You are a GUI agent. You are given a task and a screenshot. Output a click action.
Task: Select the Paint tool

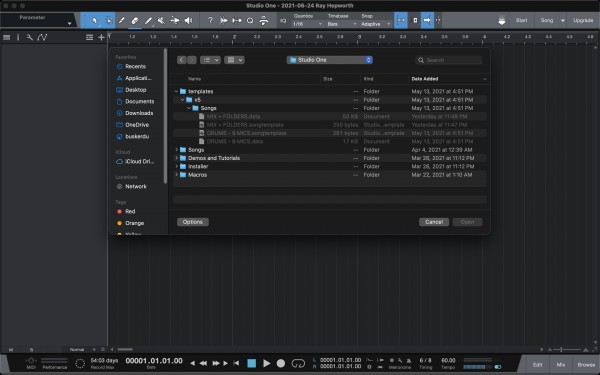[x=148, y=20]
